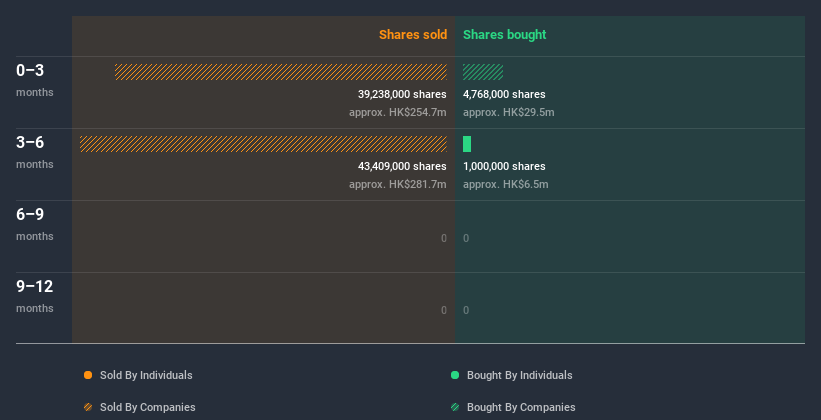Click the hatched Bought By Companies legend icon
The height and width of the screenshot is (420, 821).
coord(455,407)
